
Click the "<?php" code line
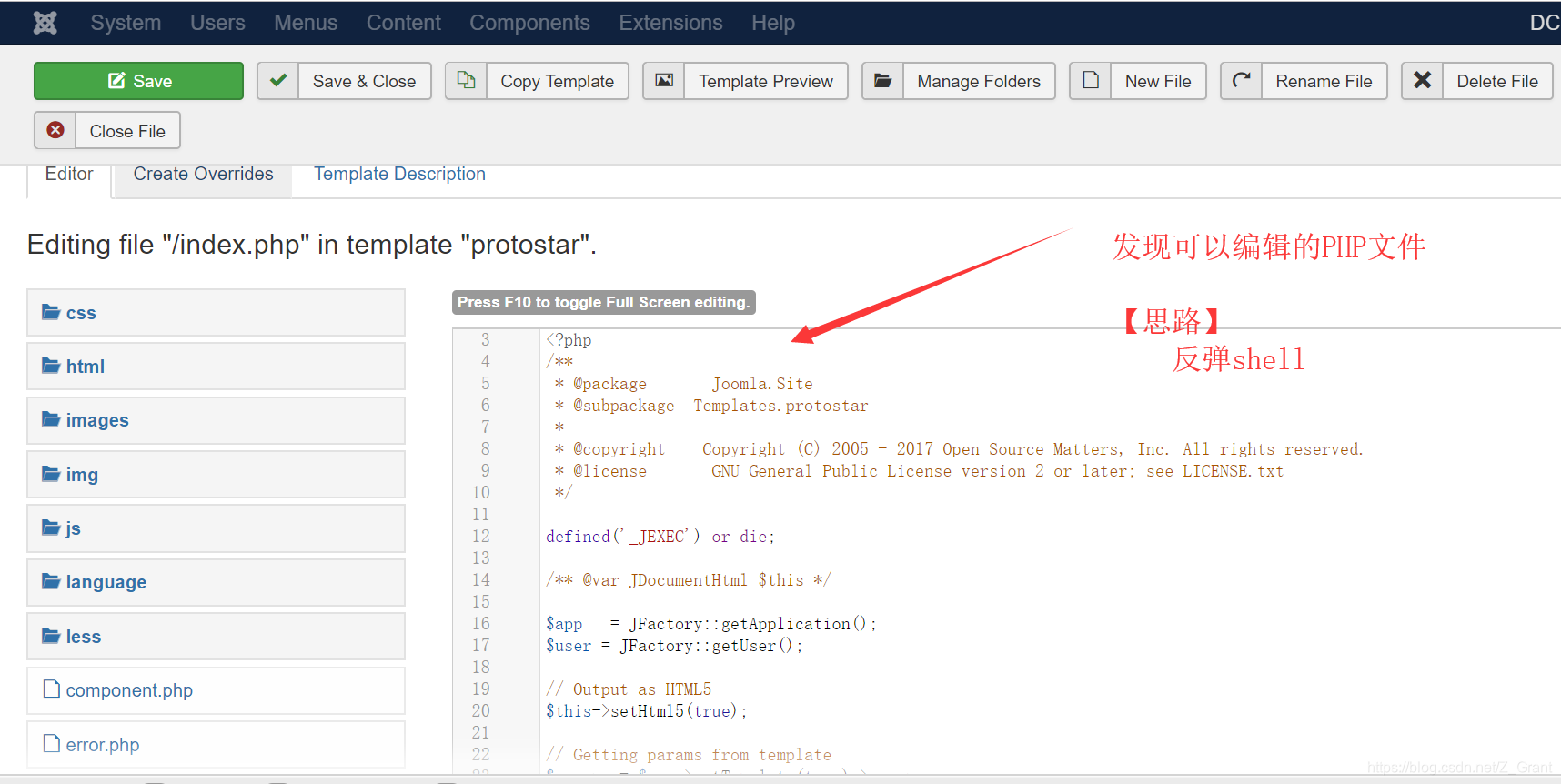click(569, 340)
